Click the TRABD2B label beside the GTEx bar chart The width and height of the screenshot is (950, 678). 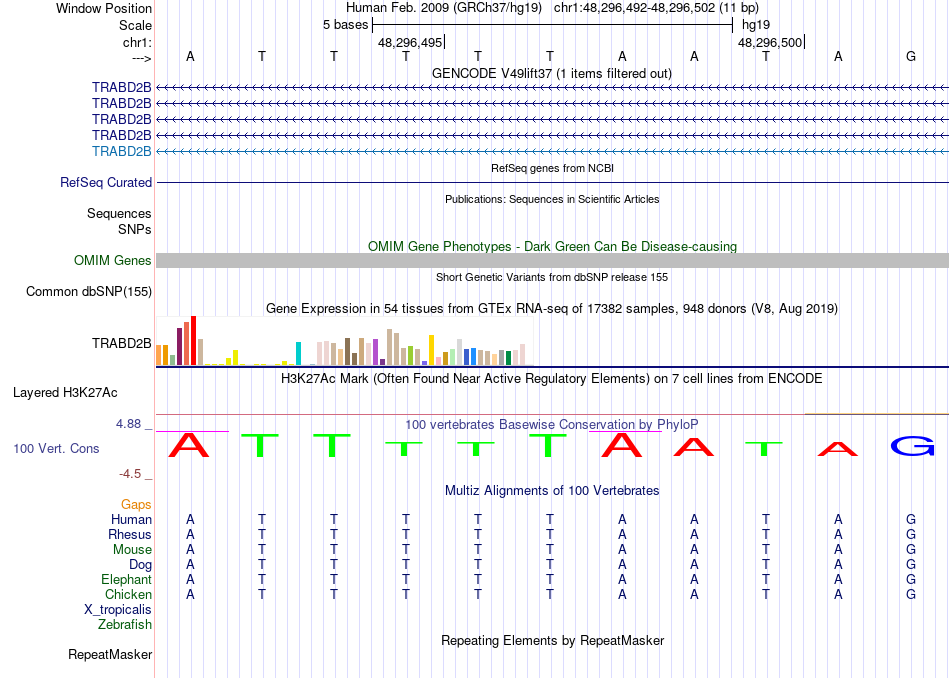tap(121, 344)
